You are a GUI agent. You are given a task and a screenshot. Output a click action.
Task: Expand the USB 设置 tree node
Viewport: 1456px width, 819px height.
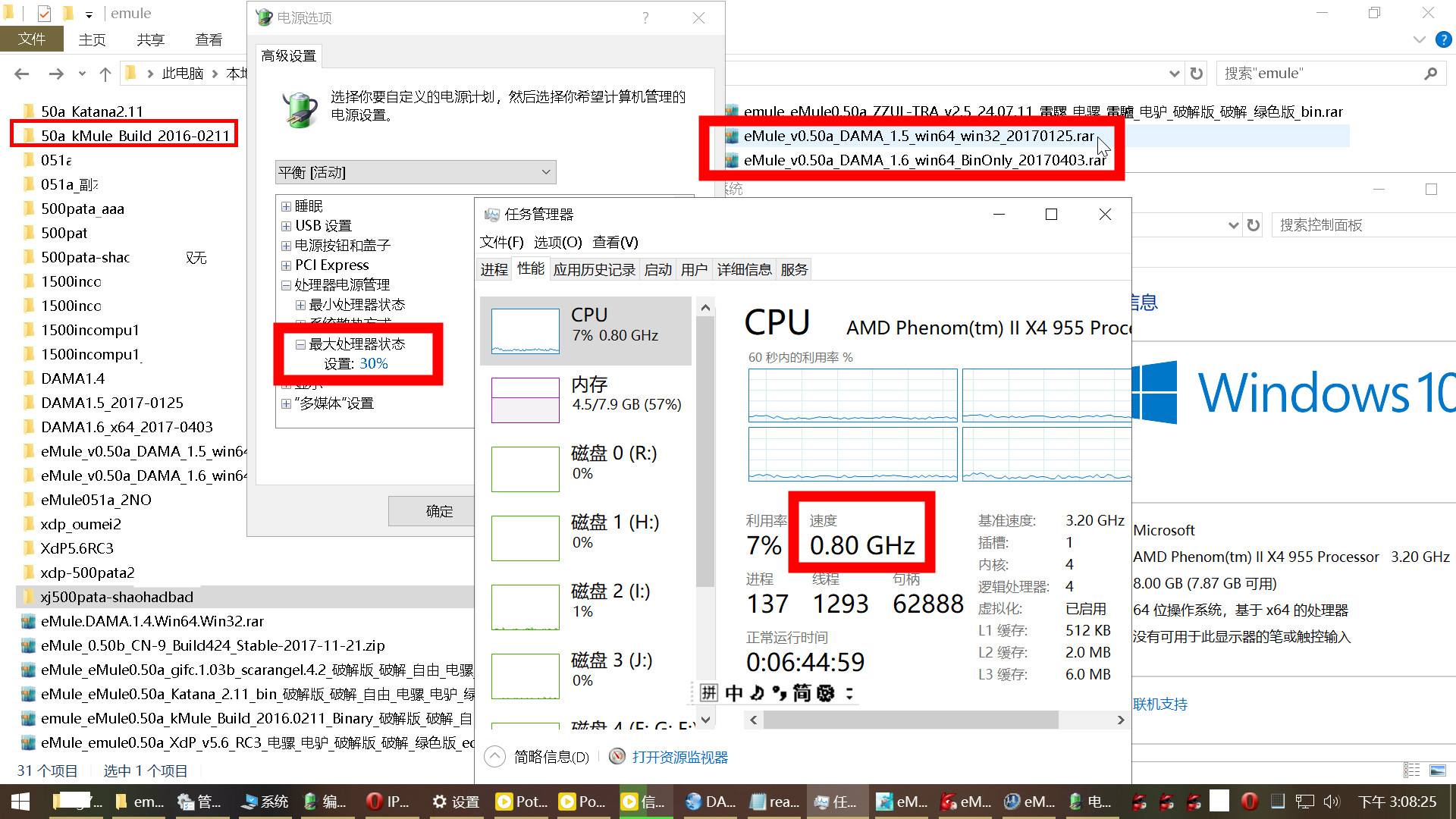pos(286,226)
